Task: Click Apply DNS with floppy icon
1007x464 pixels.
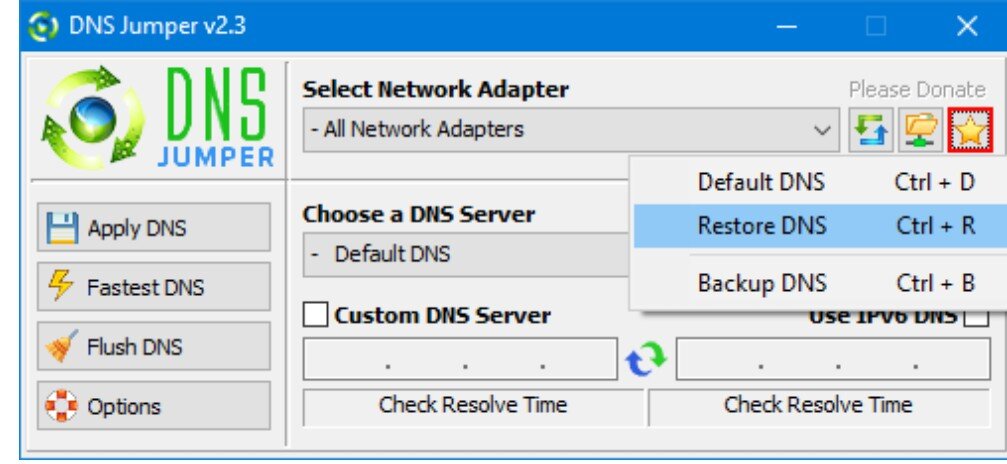Action: [154, 228]
